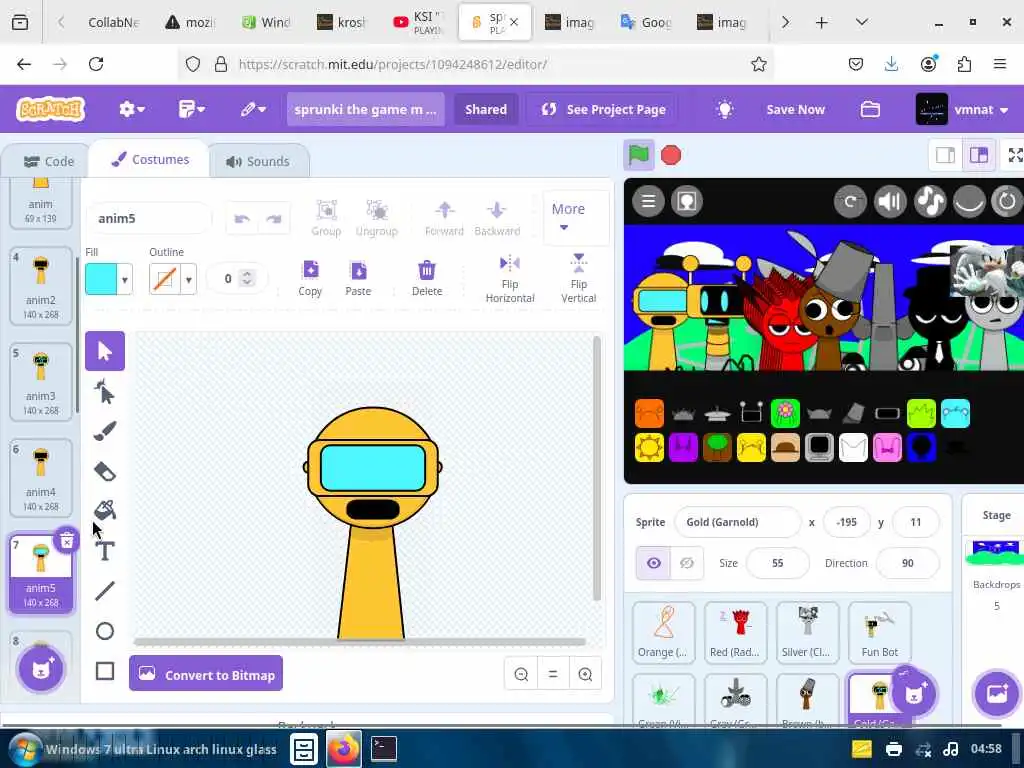Click the Shared status button

[485, 109]
